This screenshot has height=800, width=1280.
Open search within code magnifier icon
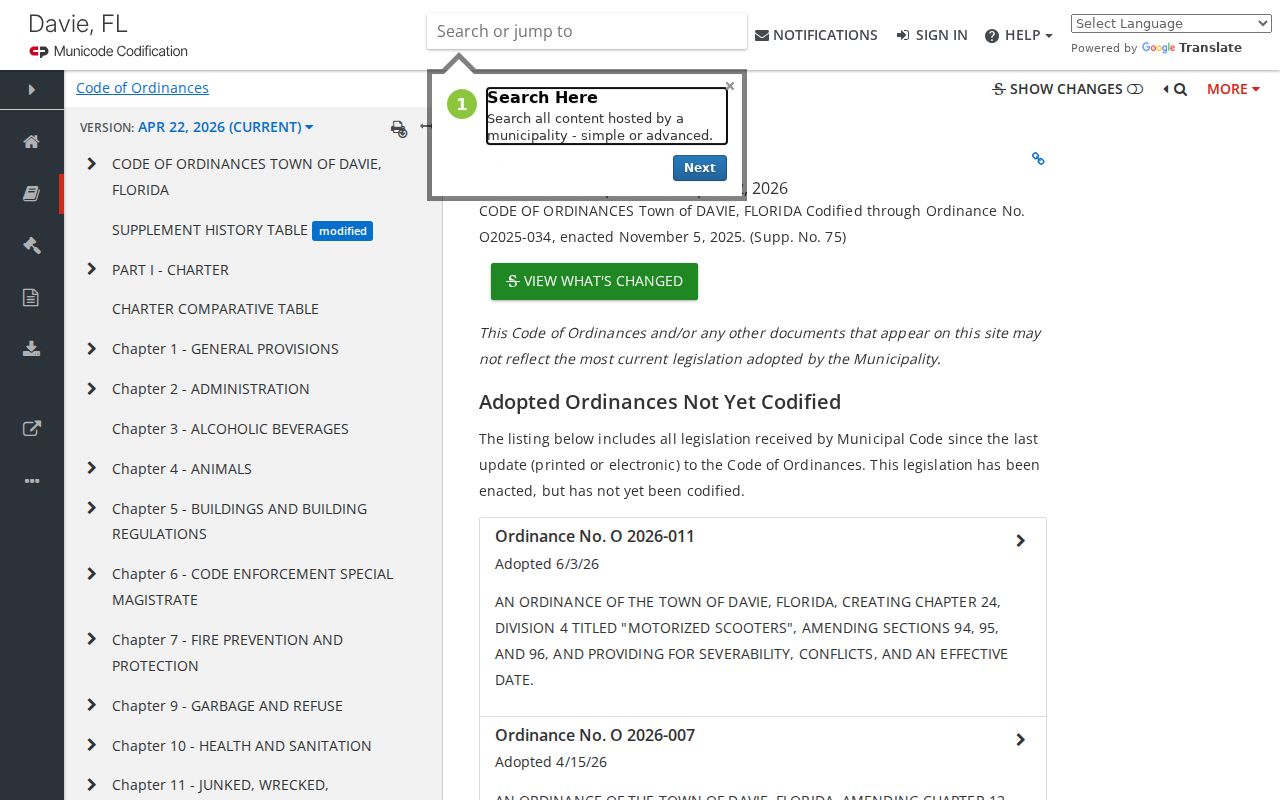tap(1180, 89)
